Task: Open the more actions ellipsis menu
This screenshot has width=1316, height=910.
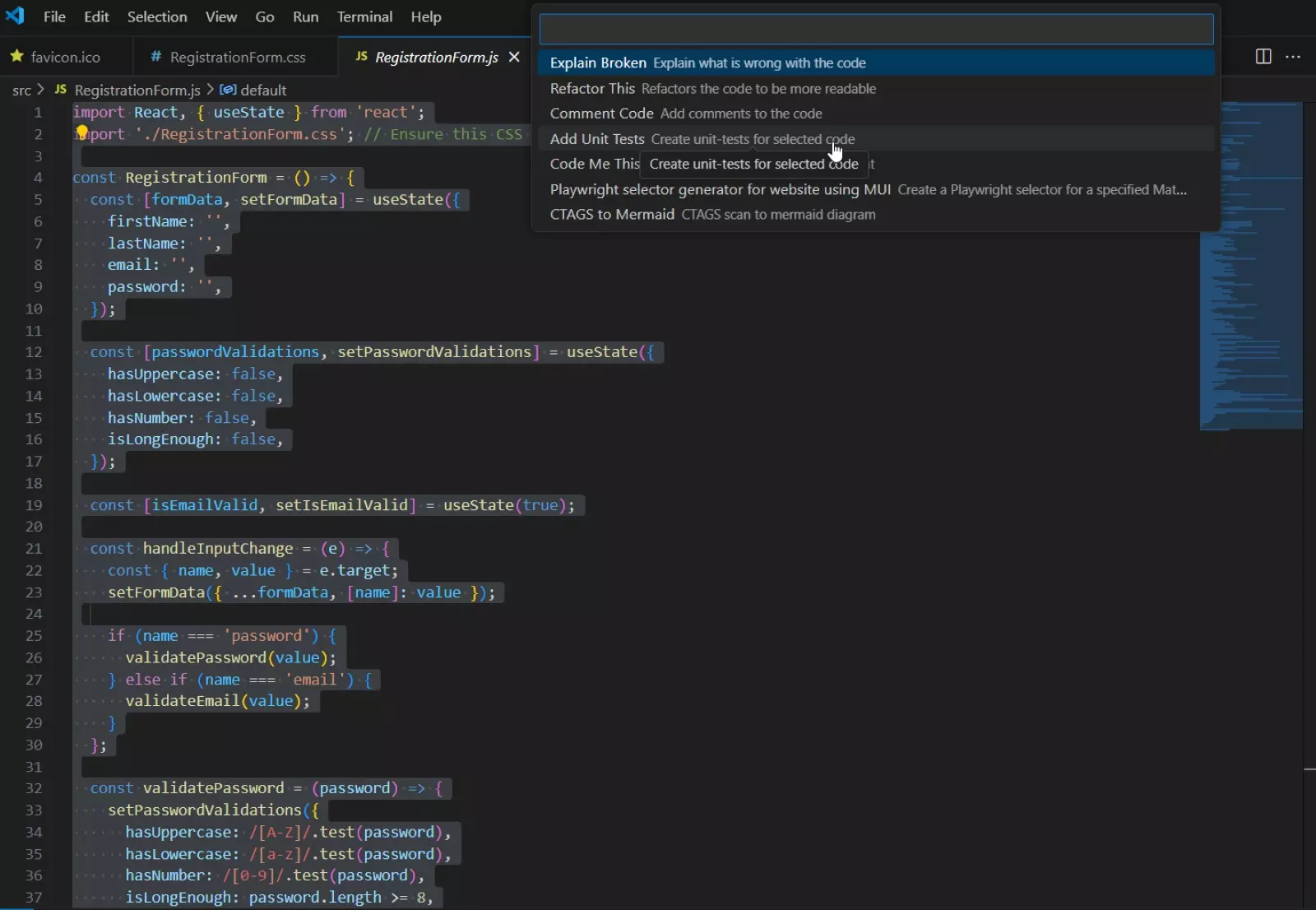Action: [1294, 57]
